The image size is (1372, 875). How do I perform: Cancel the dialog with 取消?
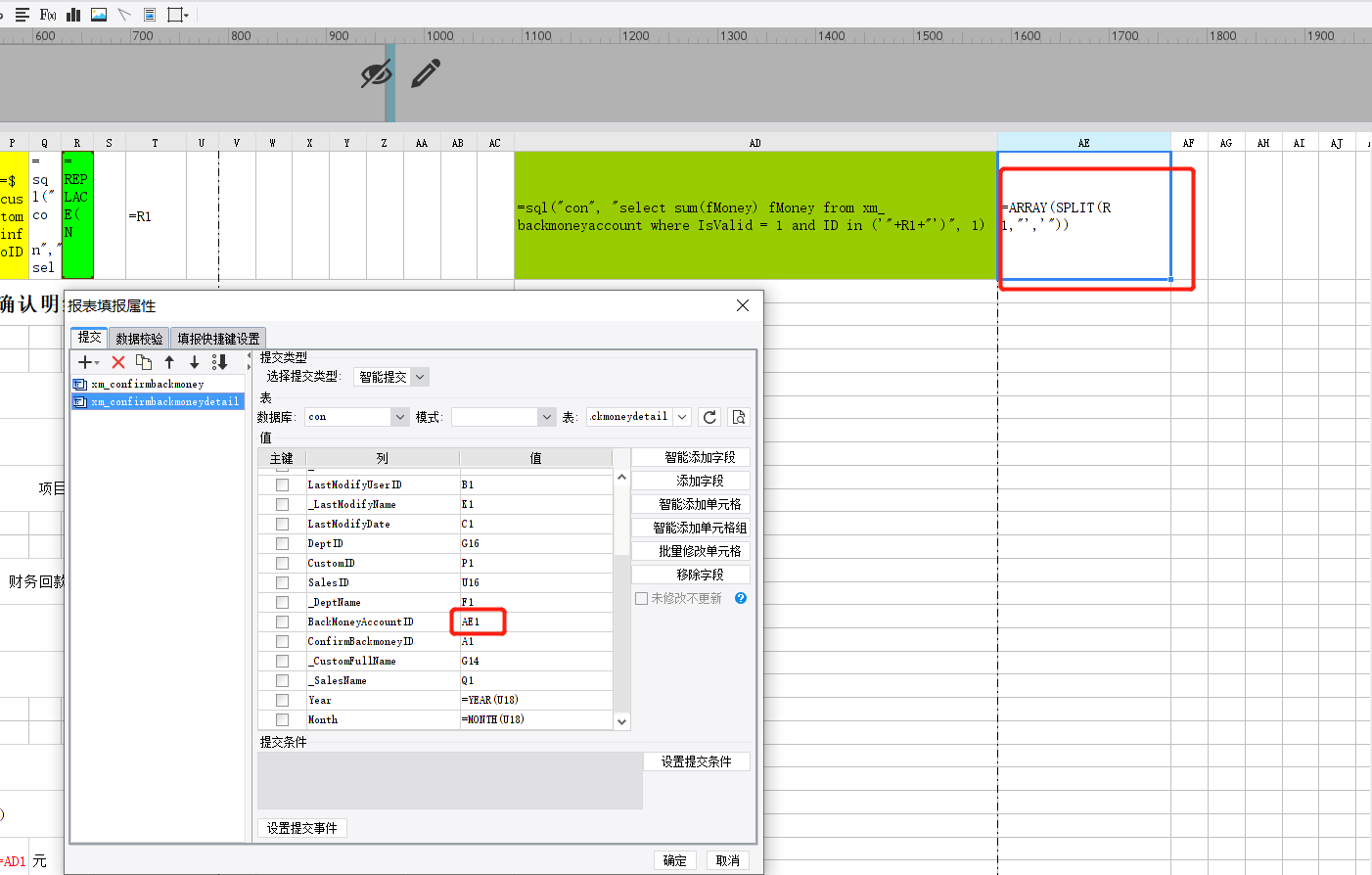(x=728, y=860)
